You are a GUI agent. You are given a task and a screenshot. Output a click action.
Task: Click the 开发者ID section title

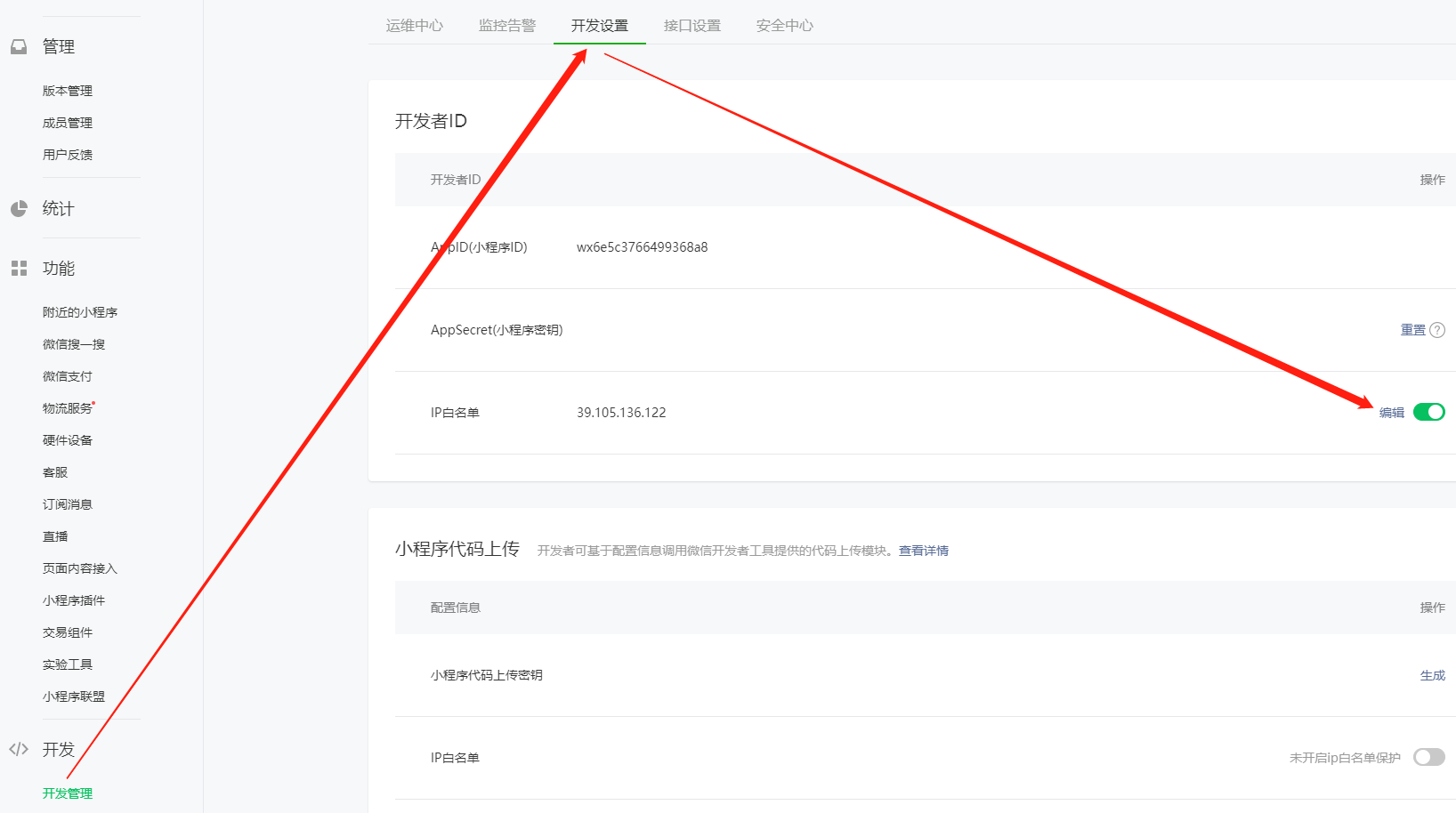tap(431, 121)
